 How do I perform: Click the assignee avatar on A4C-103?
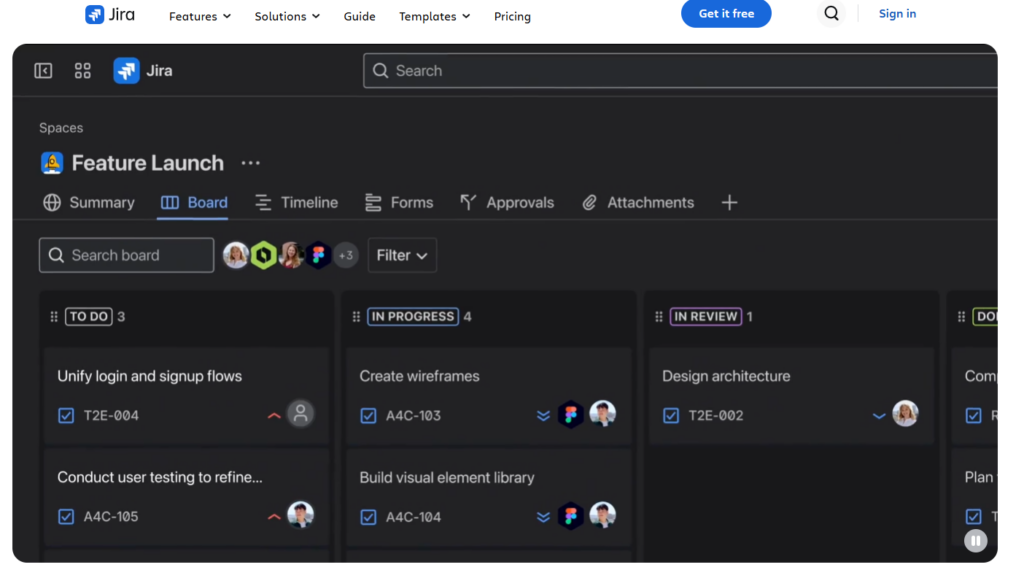tap(602, 413)
